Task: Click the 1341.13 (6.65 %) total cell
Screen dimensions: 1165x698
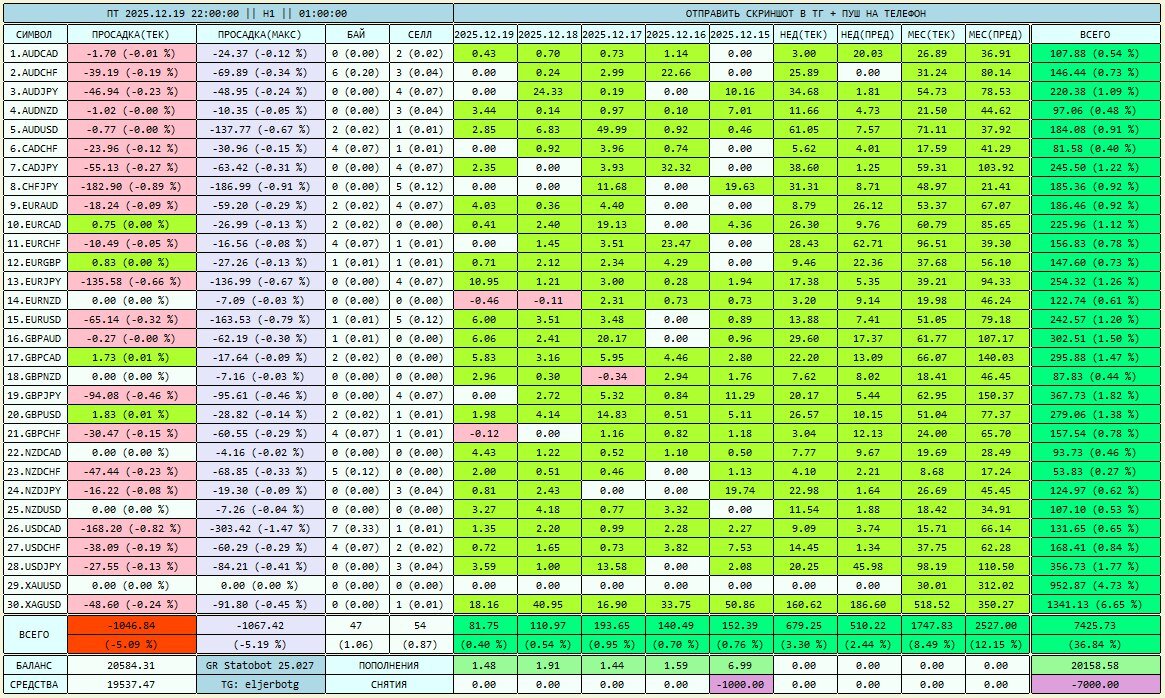Action: point(1095,604)
